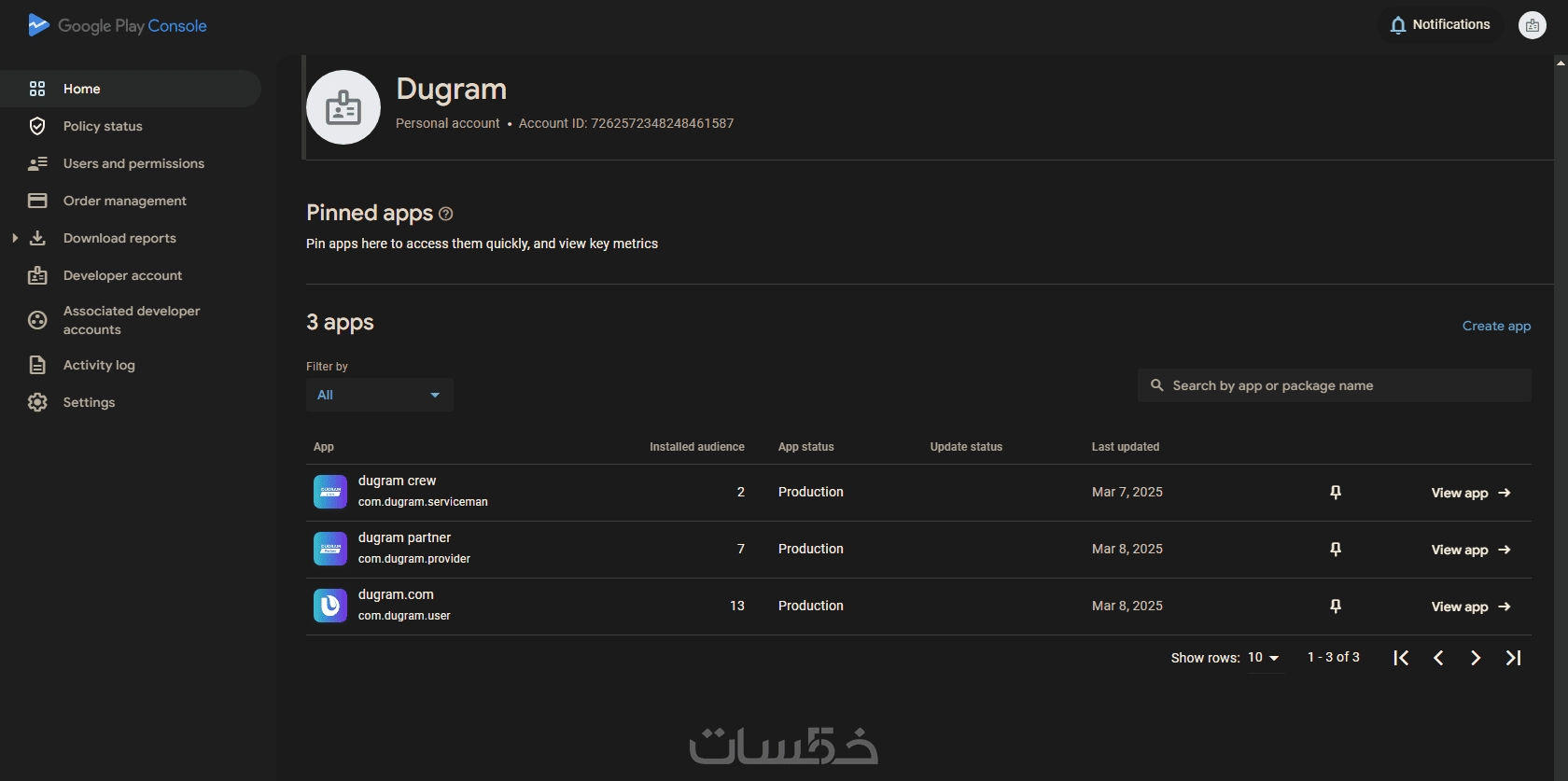The image size is (1568, 781).
Task: Click the dugram partner app icon
Action: click(x=330, y=549)
